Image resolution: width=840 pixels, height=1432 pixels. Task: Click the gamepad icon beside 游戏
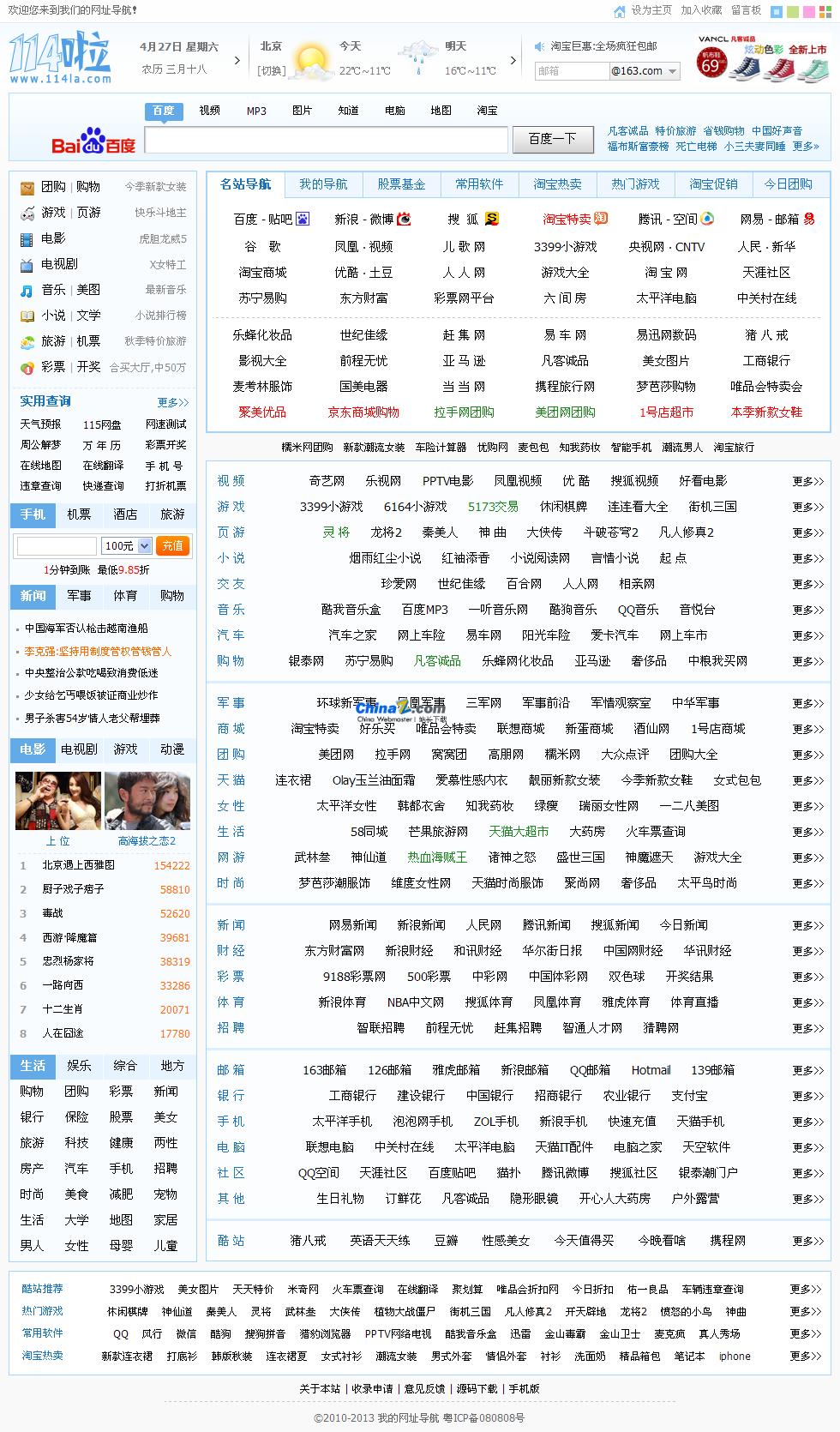(27, 213)
